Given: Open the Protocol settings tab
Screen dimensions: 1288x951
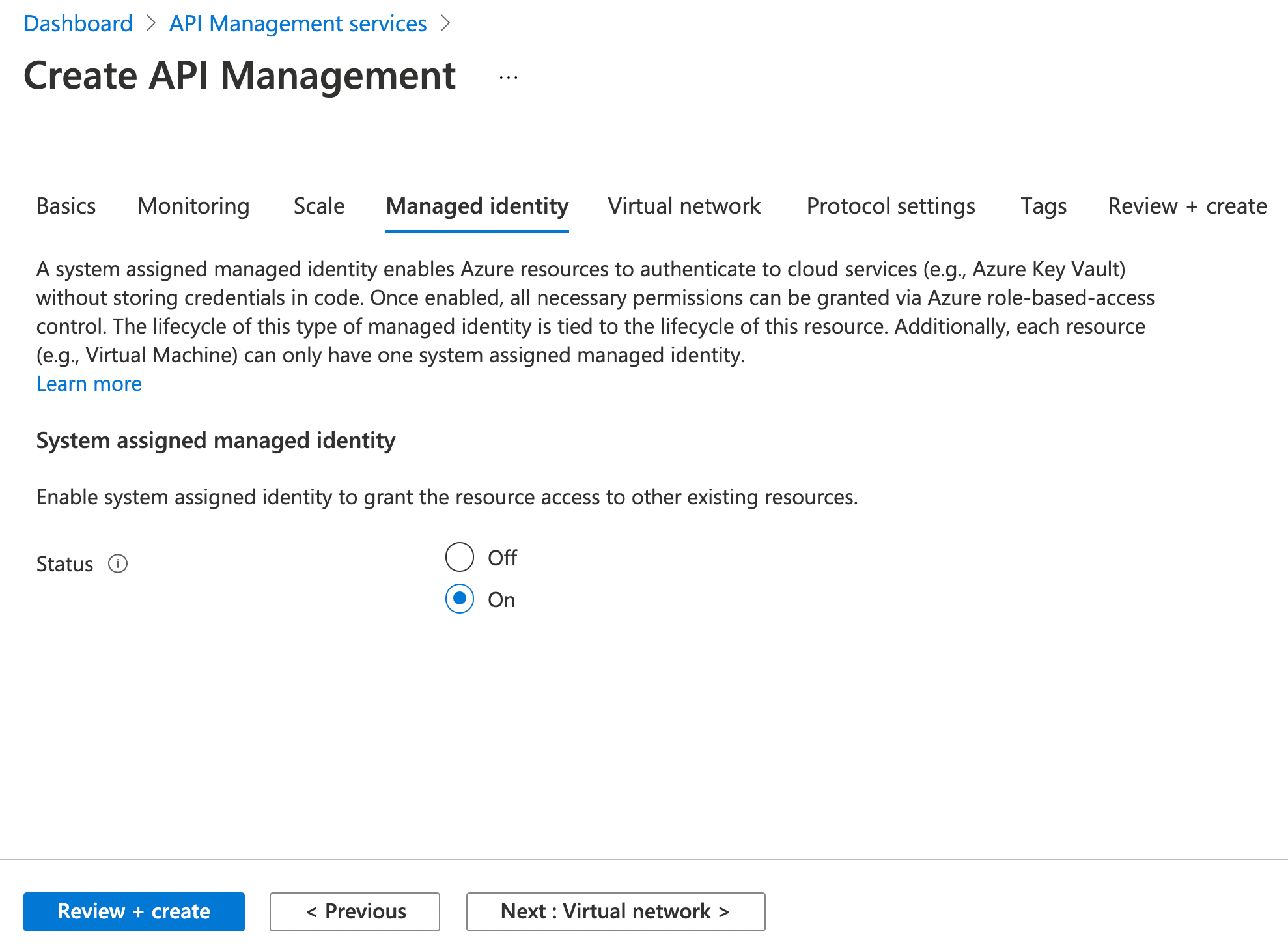Looking at the screenshot, I should pos(890,206).
